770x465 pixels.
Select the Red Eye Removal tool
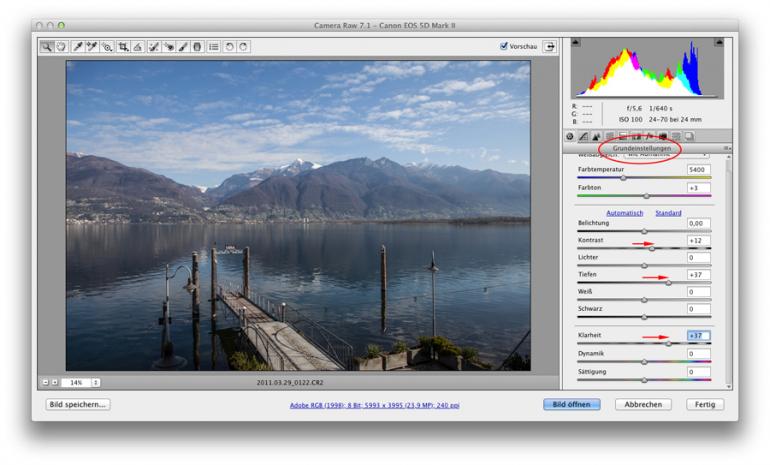pyautogui.click(x=168, y=47)
